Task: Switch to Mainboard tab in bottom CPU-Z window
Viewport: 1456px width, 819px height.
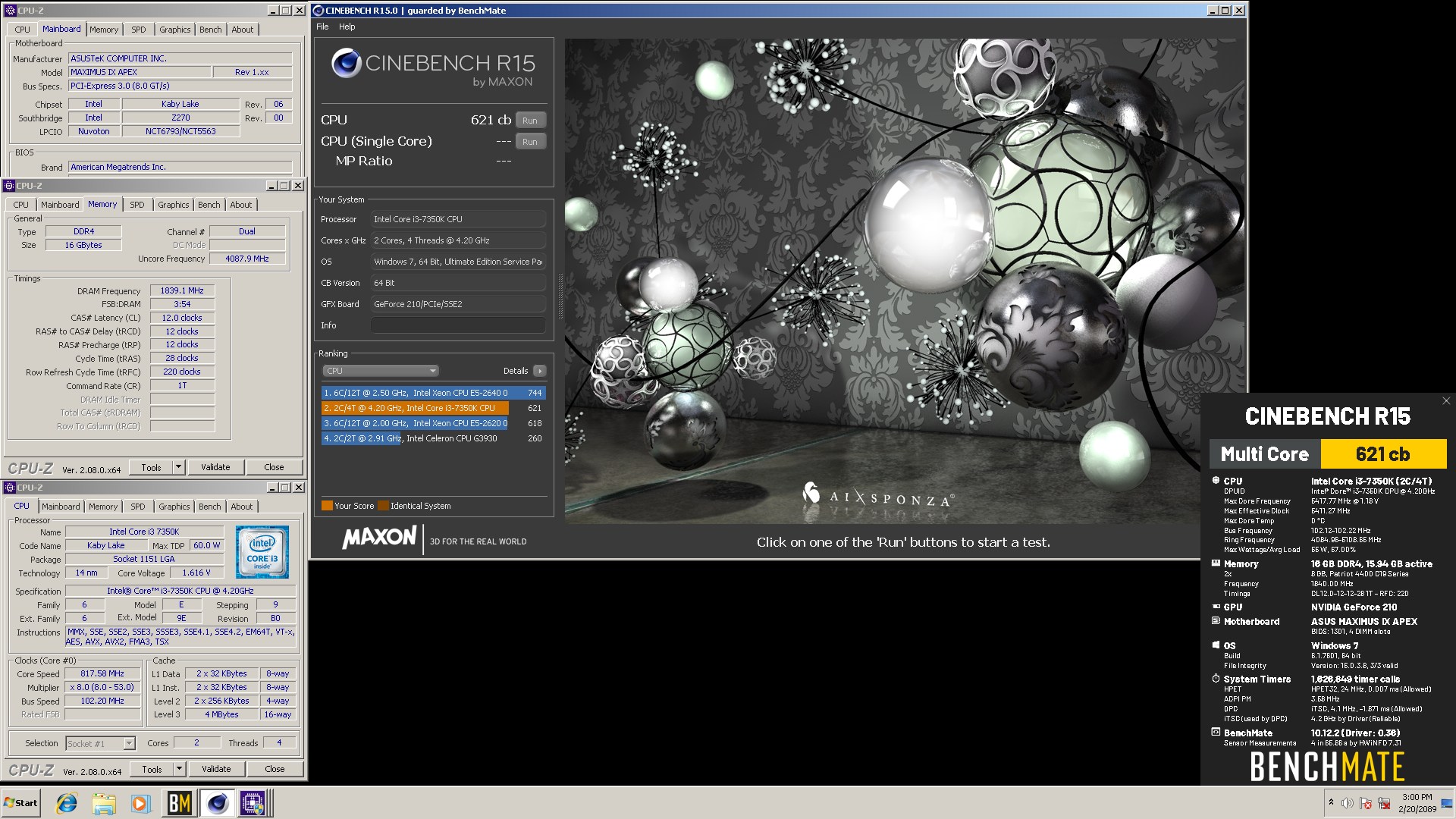Action: coord(61,507)
